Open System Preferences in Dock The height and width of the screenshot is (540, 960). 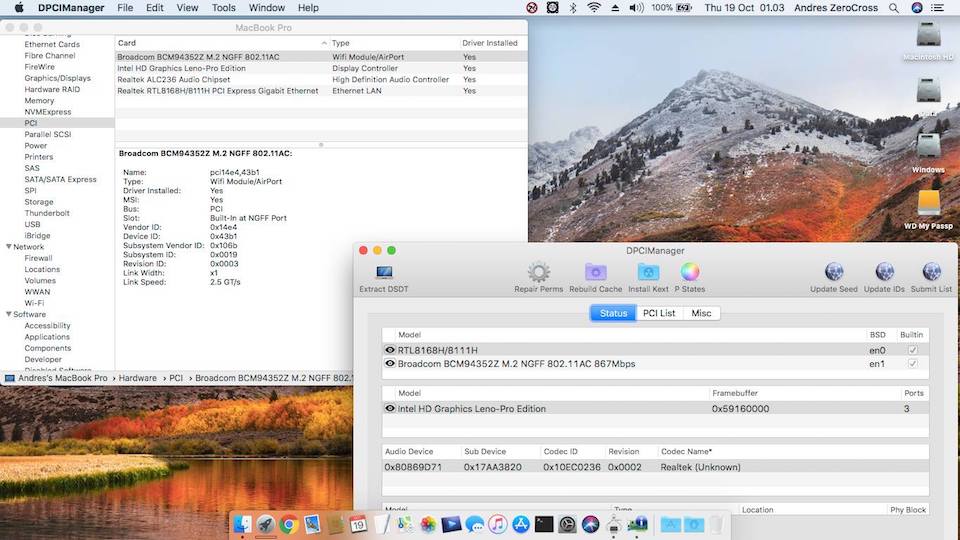pyautogui.click(x=568, y=524)
